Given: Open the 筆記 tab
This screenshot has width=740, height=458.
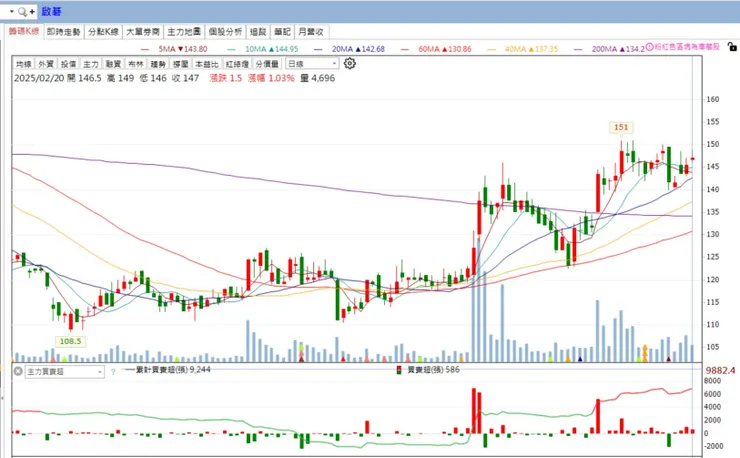Looking at the screenshot, I should pyautogui.click(x=282, y=32).
